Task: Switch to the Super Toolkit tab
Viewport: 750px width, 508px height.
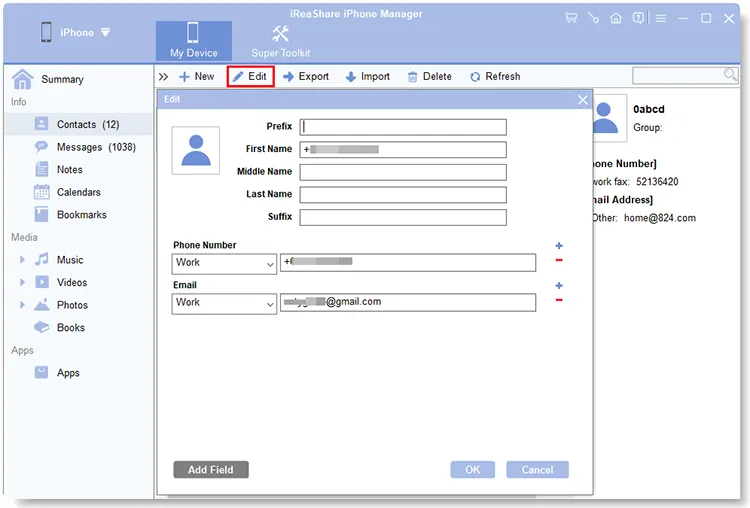Action: (x=281, y=41)
